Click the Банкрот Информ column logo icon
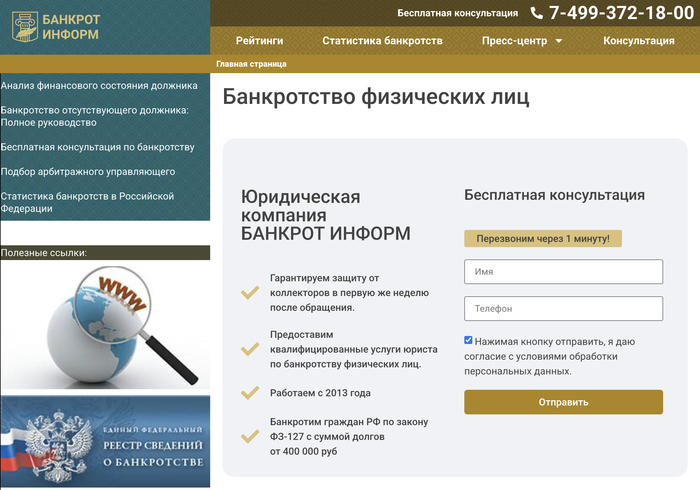Image resolution: width=700 pixels, height=490 pixels. 25,27
